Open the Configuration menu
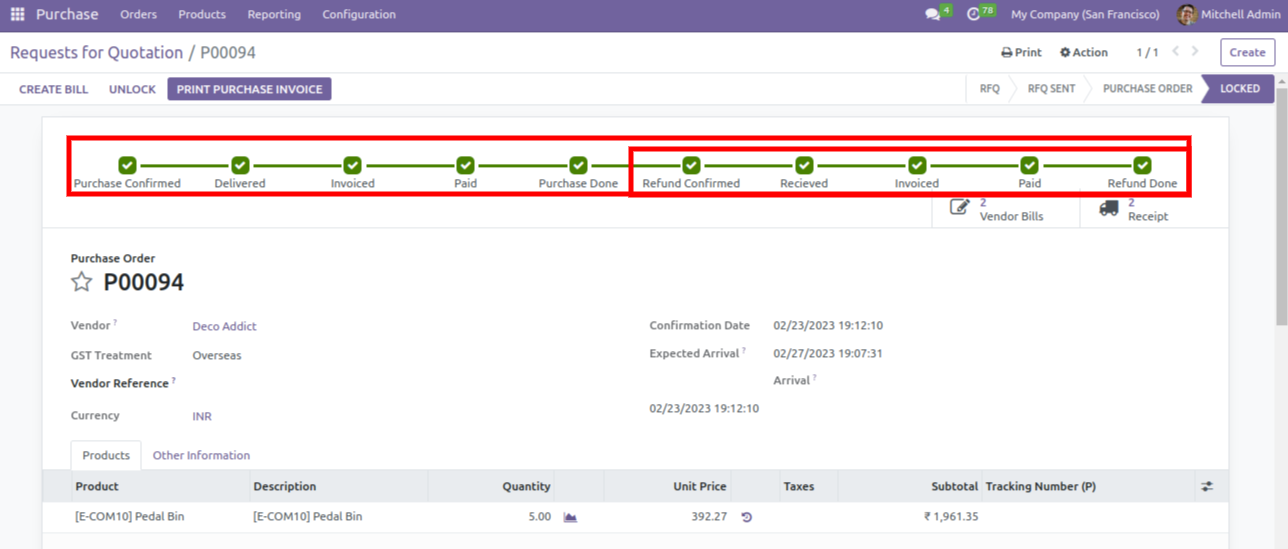 [359, 14]
